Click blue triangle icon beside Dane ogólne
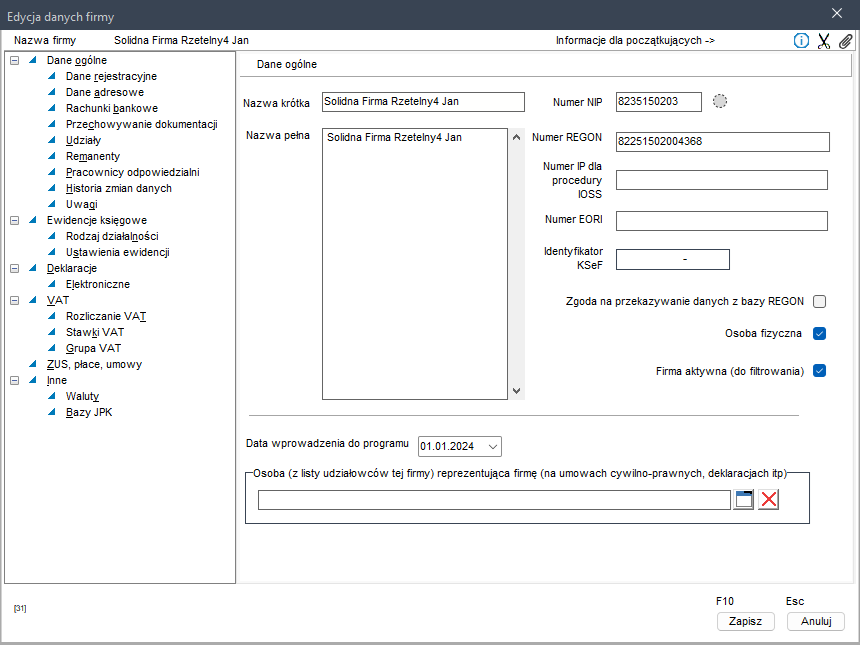 pyautogui.click(x=33, y=60)
